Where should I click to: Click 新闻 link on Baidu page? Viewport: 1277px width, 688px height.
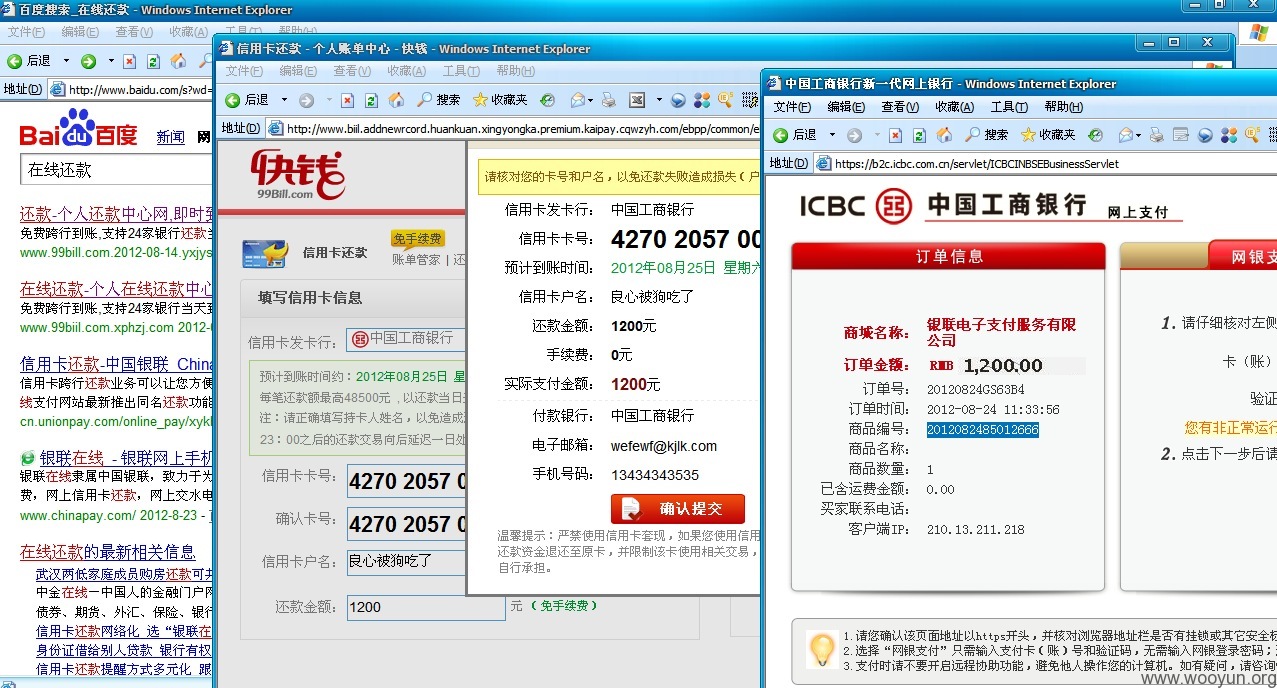coord(170,137)
